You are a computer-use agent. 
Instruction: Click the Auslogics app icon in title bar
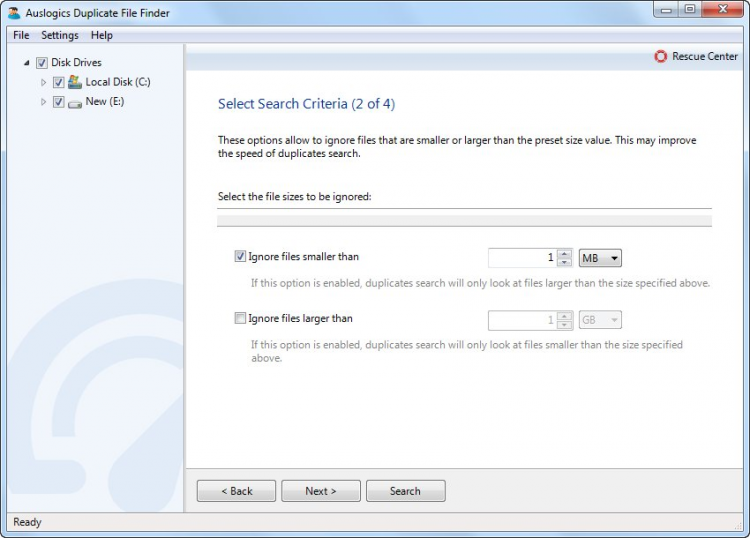[14, 13]
